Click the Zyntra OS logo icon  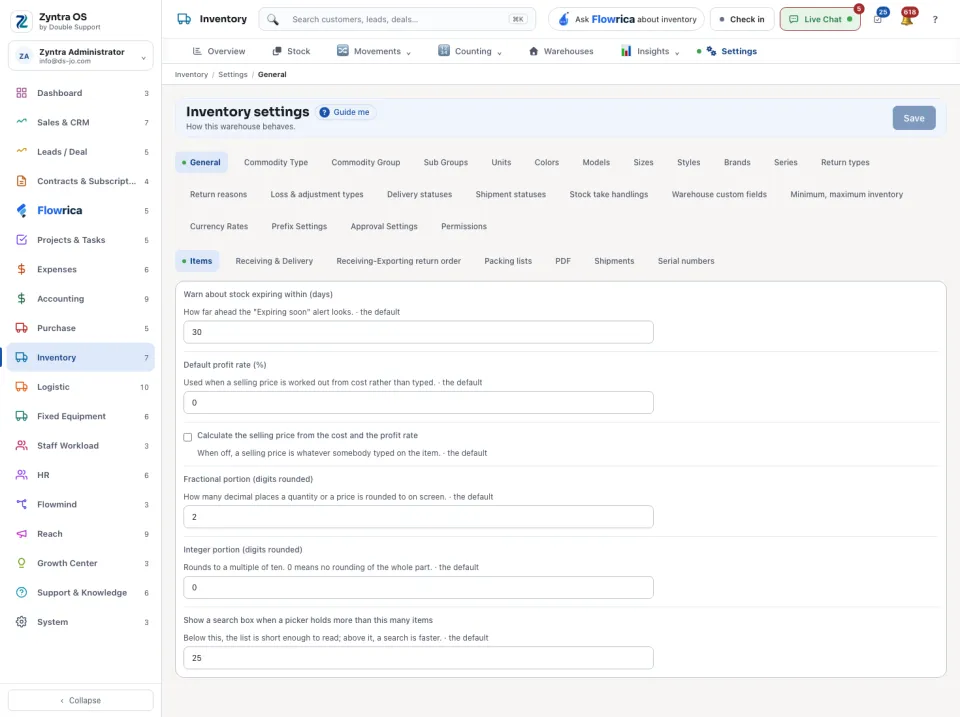click(x=22, y=21)
